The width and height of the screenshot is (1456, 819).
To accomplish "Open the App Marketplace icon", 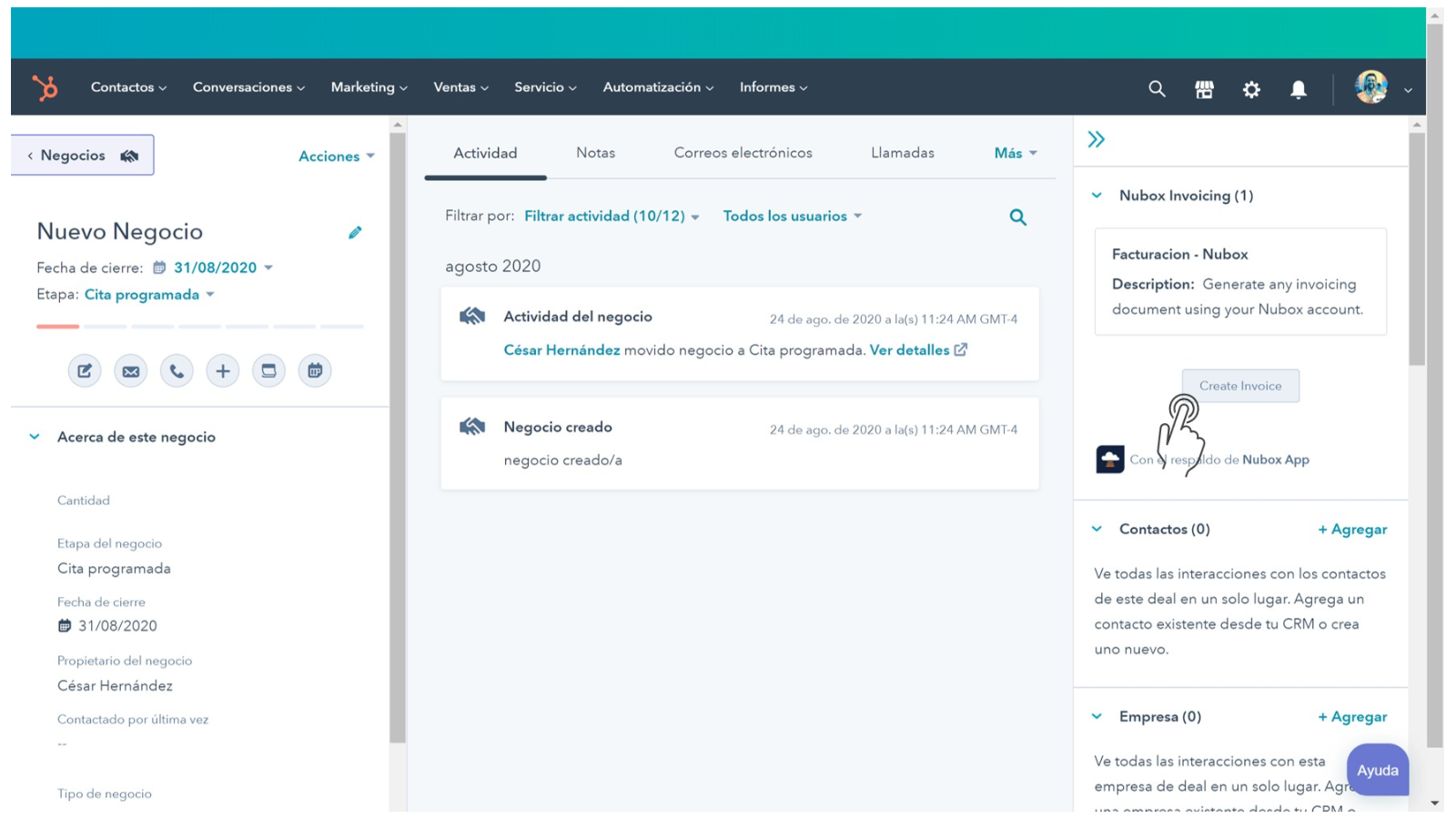I will click(x=1203, y=88).
